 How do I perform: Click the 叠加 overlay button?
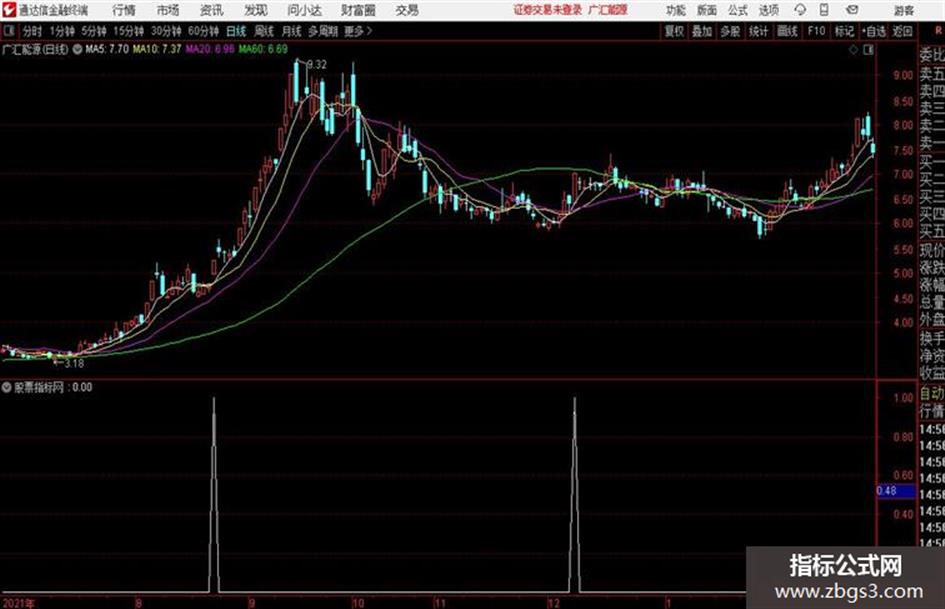pos(702,31)
